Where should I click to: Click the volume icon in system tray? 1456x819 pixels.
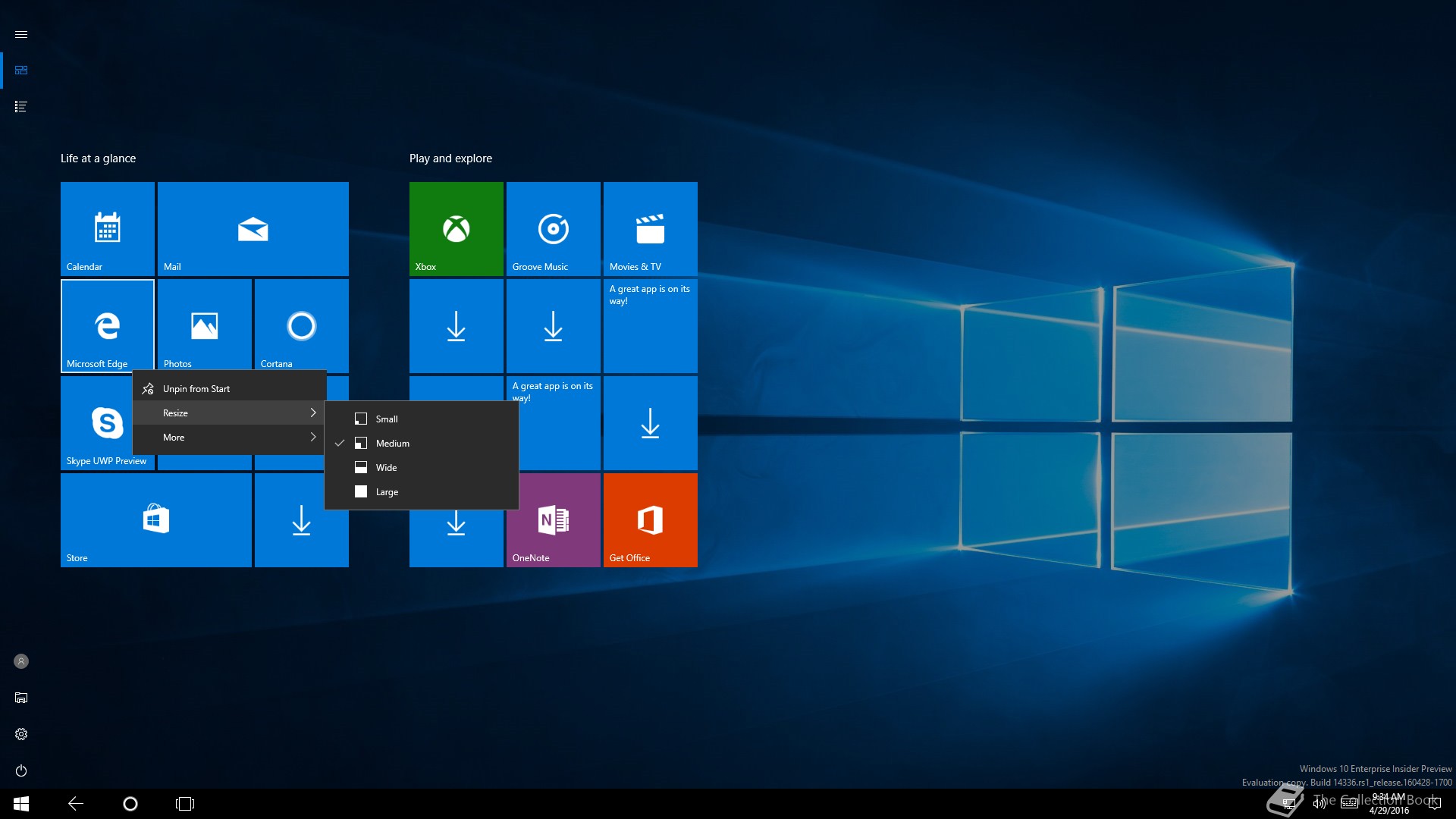point(1319,804)
